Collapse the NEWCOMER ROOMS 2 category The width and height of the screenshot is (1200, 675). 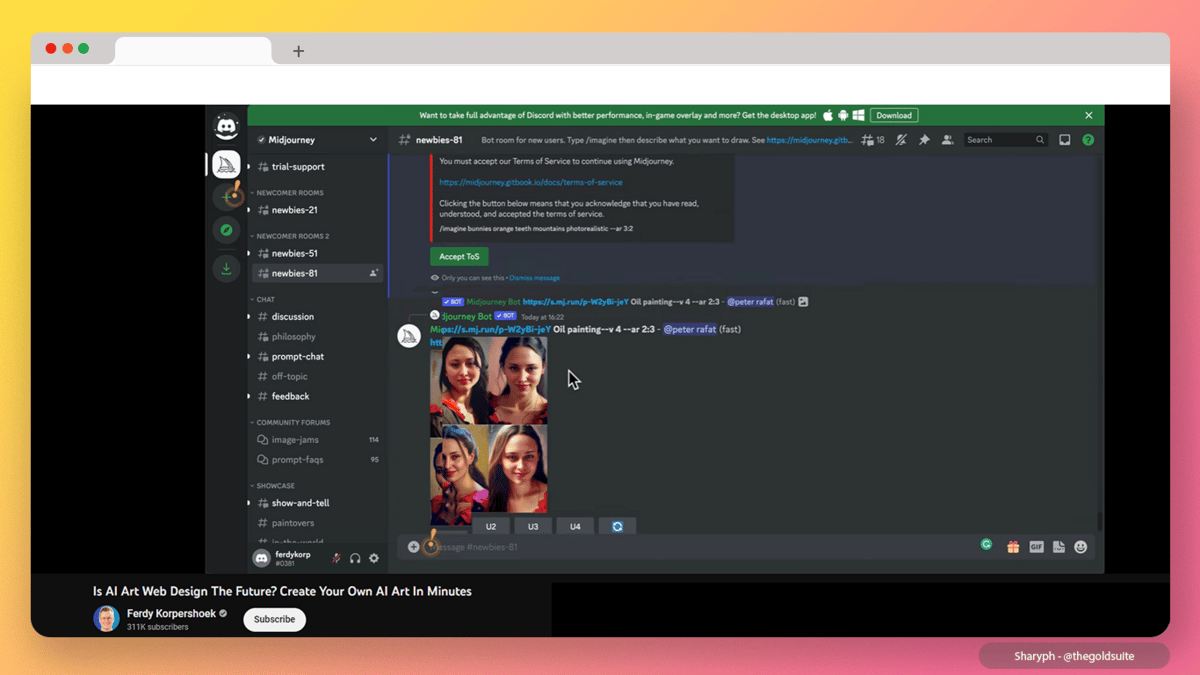[290, 236]
